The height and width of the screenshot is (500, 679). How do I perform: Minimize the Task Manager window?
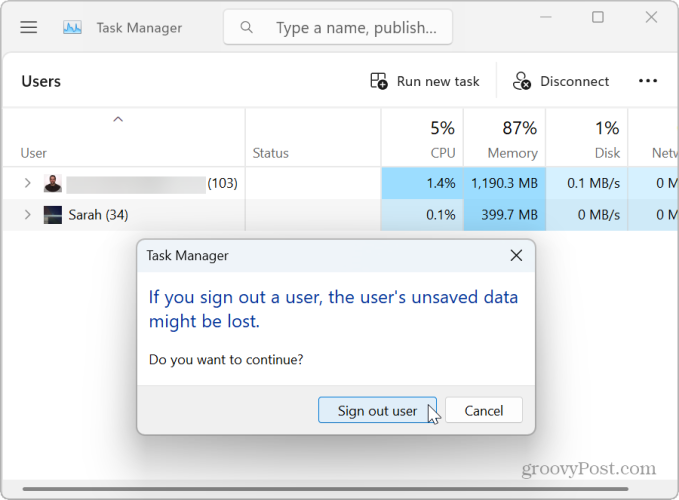pyautogui.click(x=546, y=17)
